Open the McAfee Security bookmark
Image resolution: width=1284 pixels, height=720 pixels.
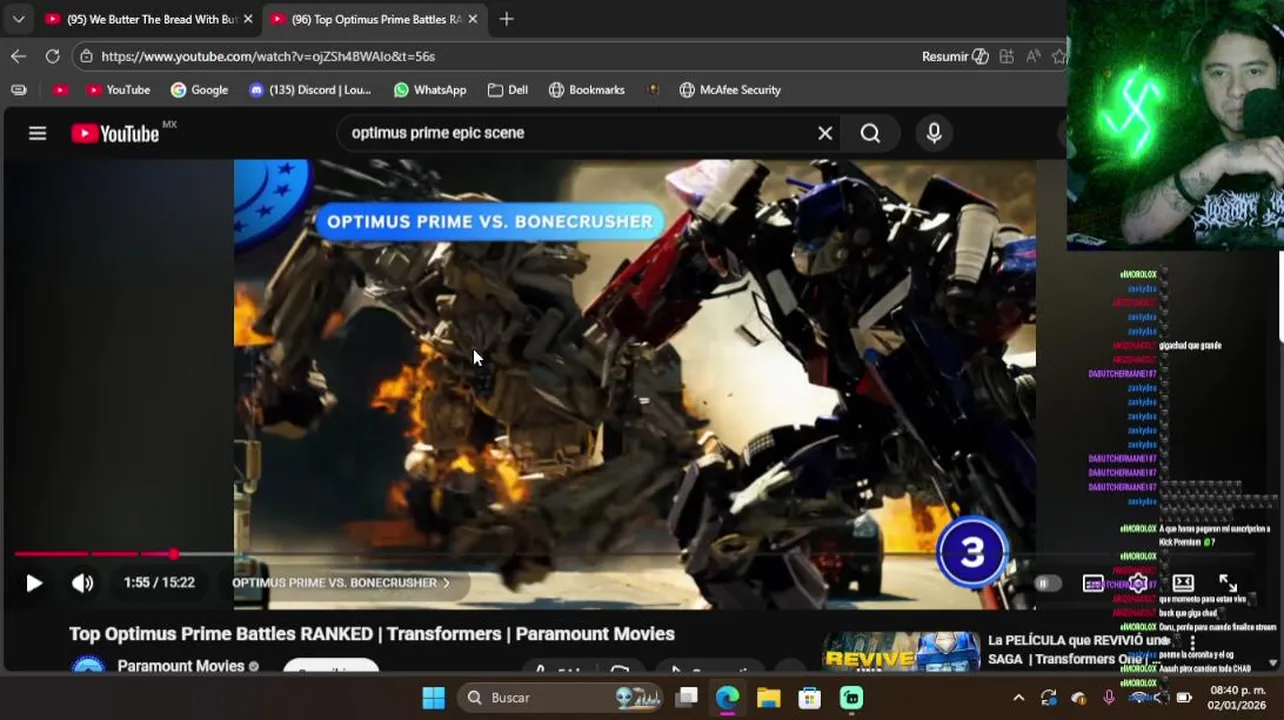pyautogui.click(x=730, y=90)
